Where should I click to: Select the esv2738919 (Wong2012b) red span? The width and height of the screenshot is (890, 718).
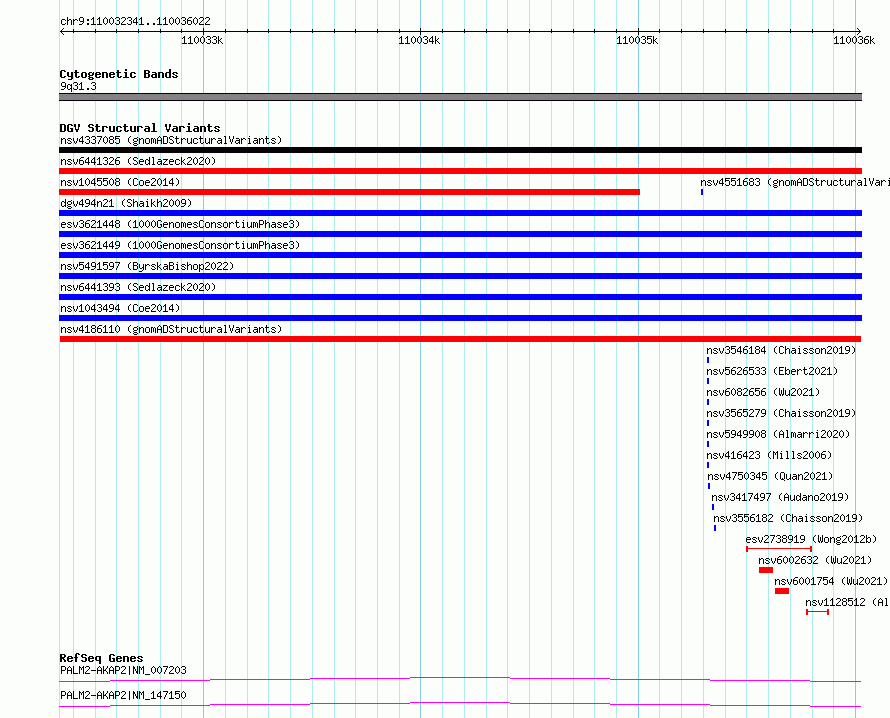(x=779, y=549)
